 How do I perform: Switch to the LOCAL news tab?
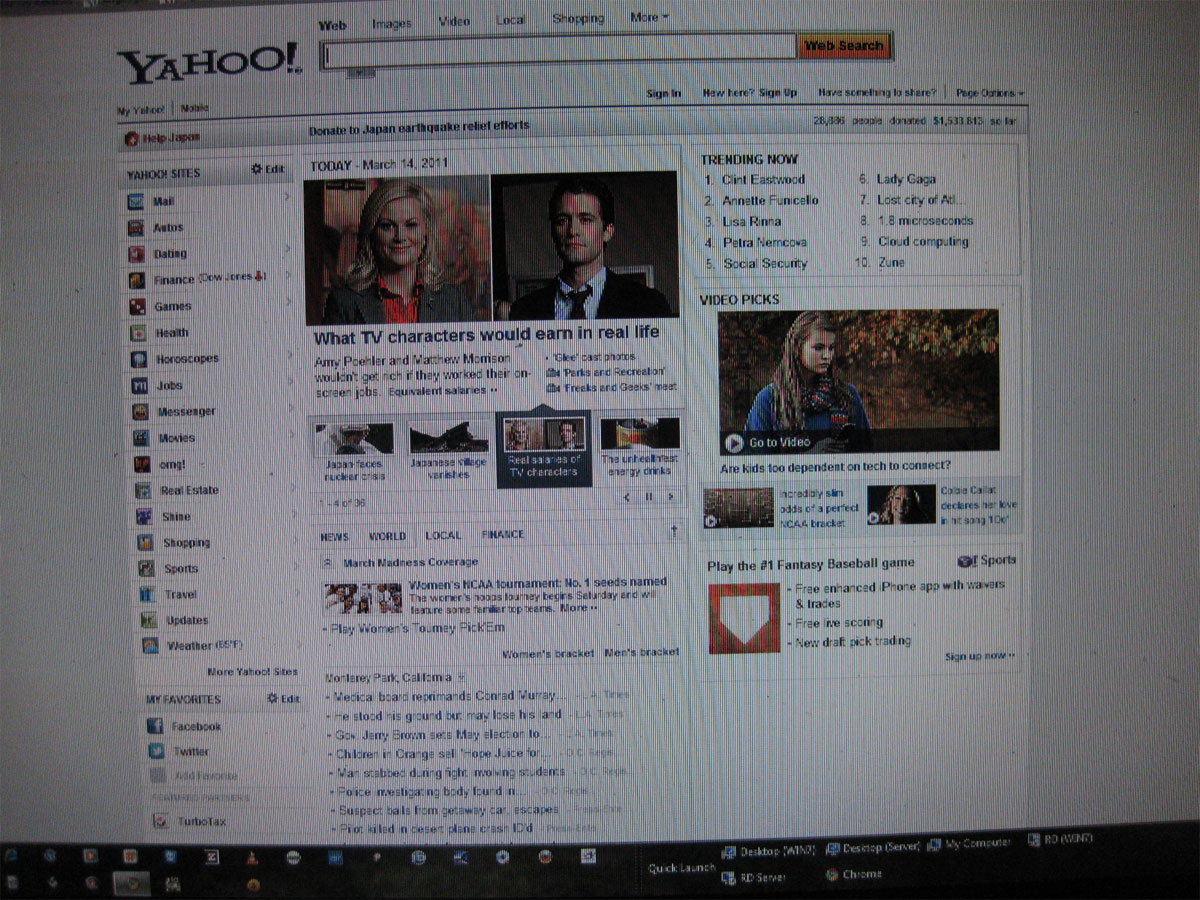tap(443, 535)
